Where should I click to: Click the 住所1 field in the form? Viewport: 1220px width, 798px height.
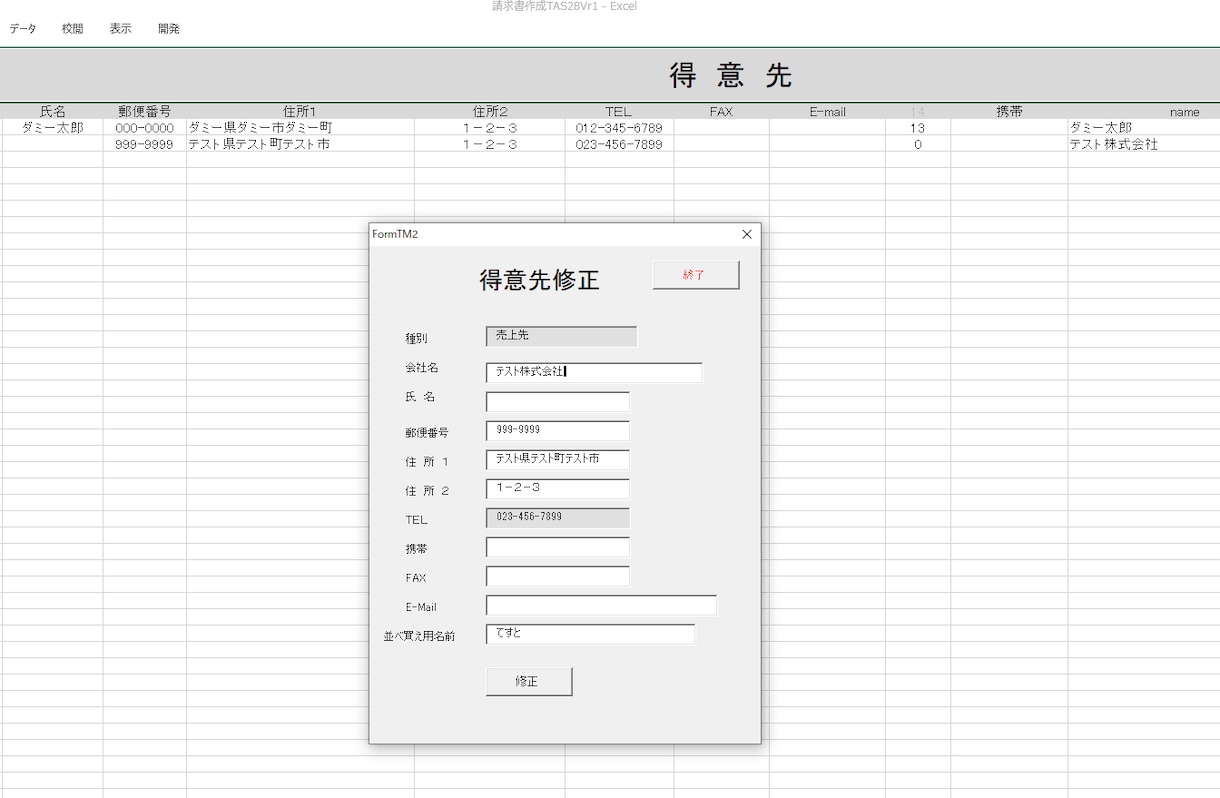(558, 459)
